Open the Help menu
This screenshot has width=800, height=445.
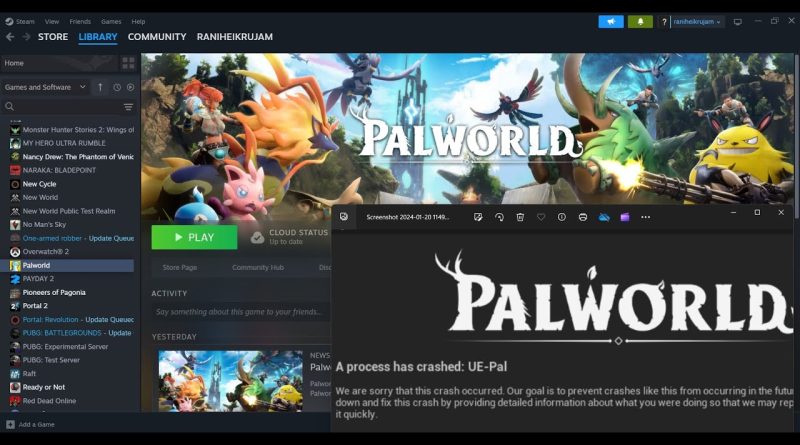(x=138, y=21)
